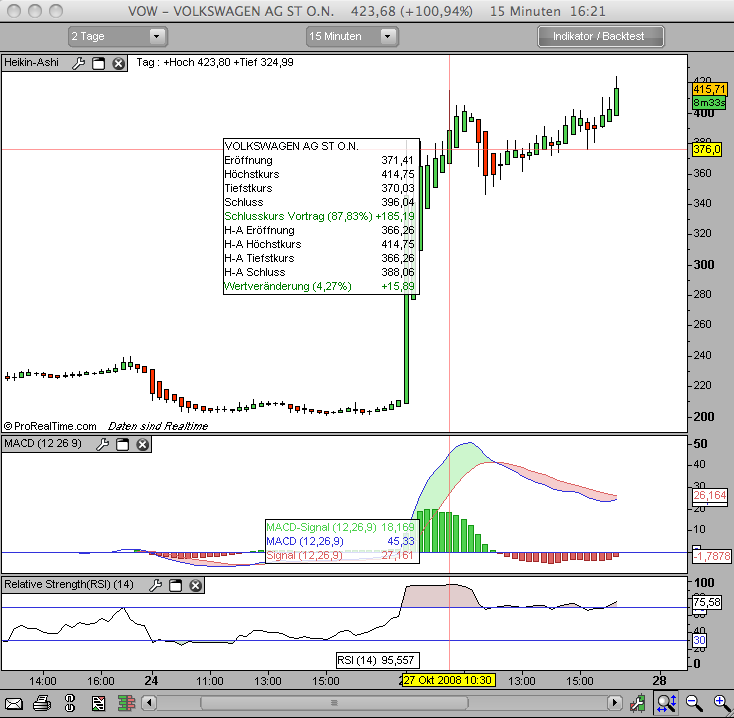Viewport: 734px width, 718px height.
Task: Click the Indikator / Backtest button
Action: pos(601,37)
